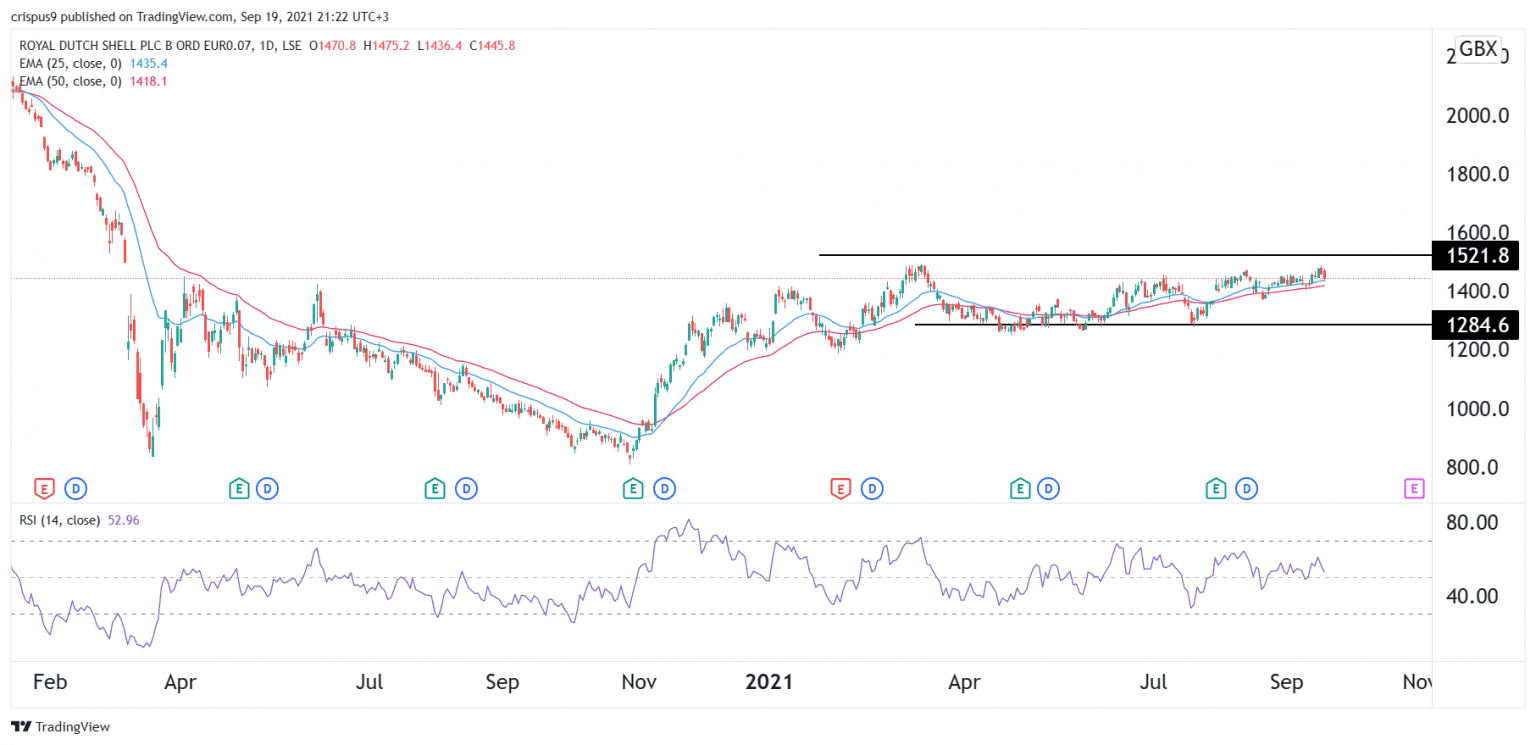Select the green E badge near Jul 2021
This screenshot has width=1536, height=745.
[x=1215, y=489]
